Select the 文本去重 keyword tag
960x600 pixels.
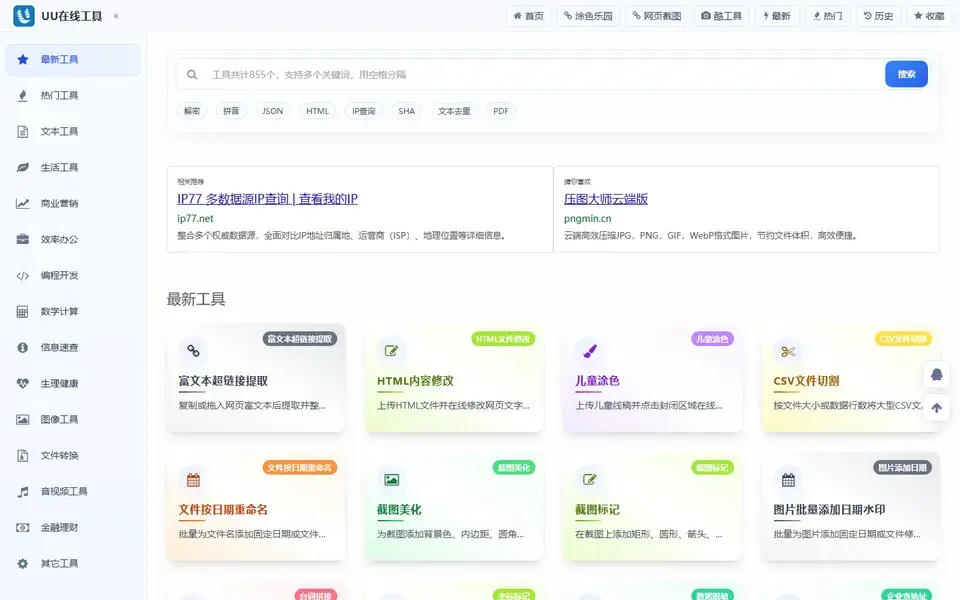pos(454,111)
